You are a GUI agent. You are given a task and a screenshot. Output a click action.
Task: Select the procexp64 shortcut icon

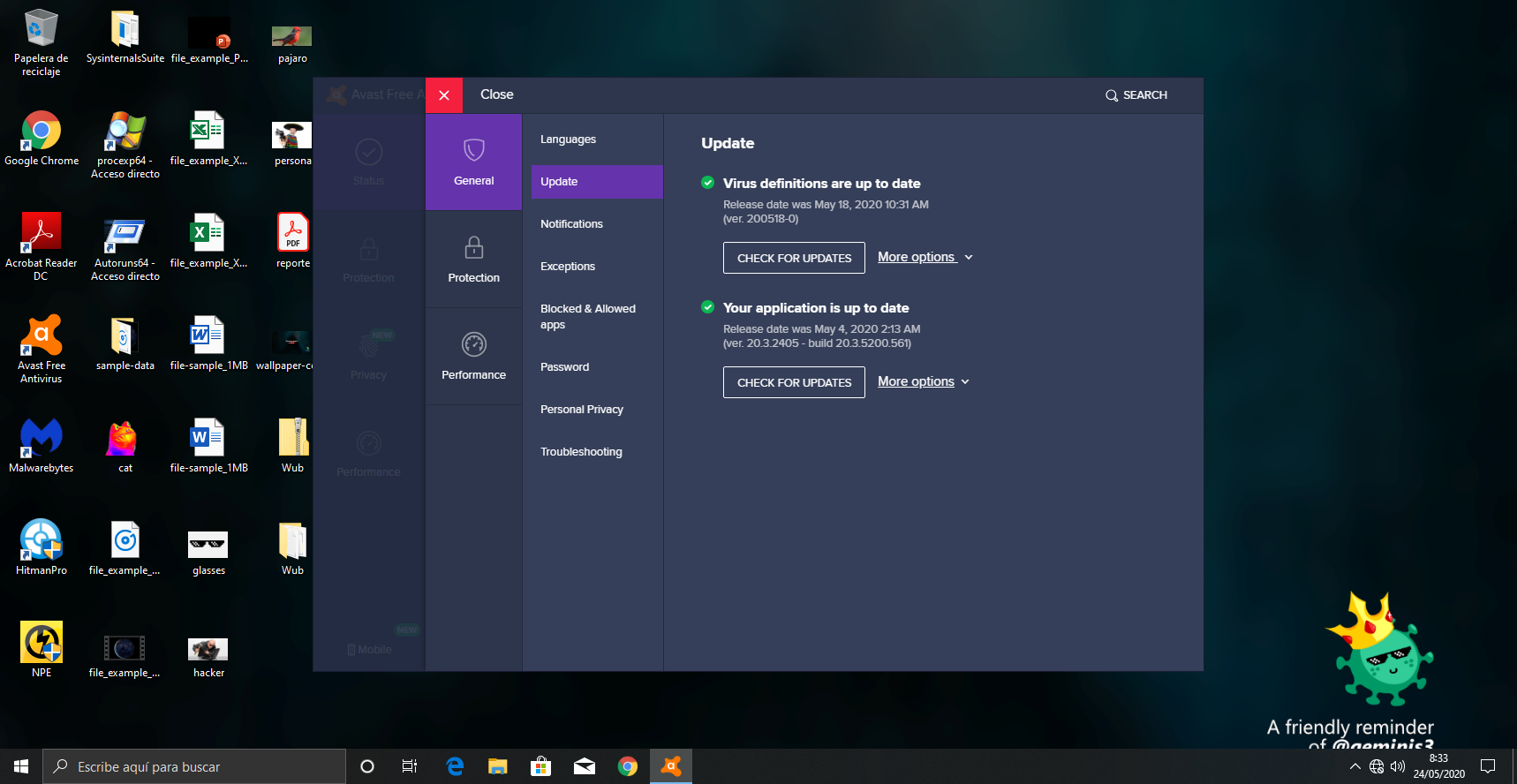[x=125, y=145]
